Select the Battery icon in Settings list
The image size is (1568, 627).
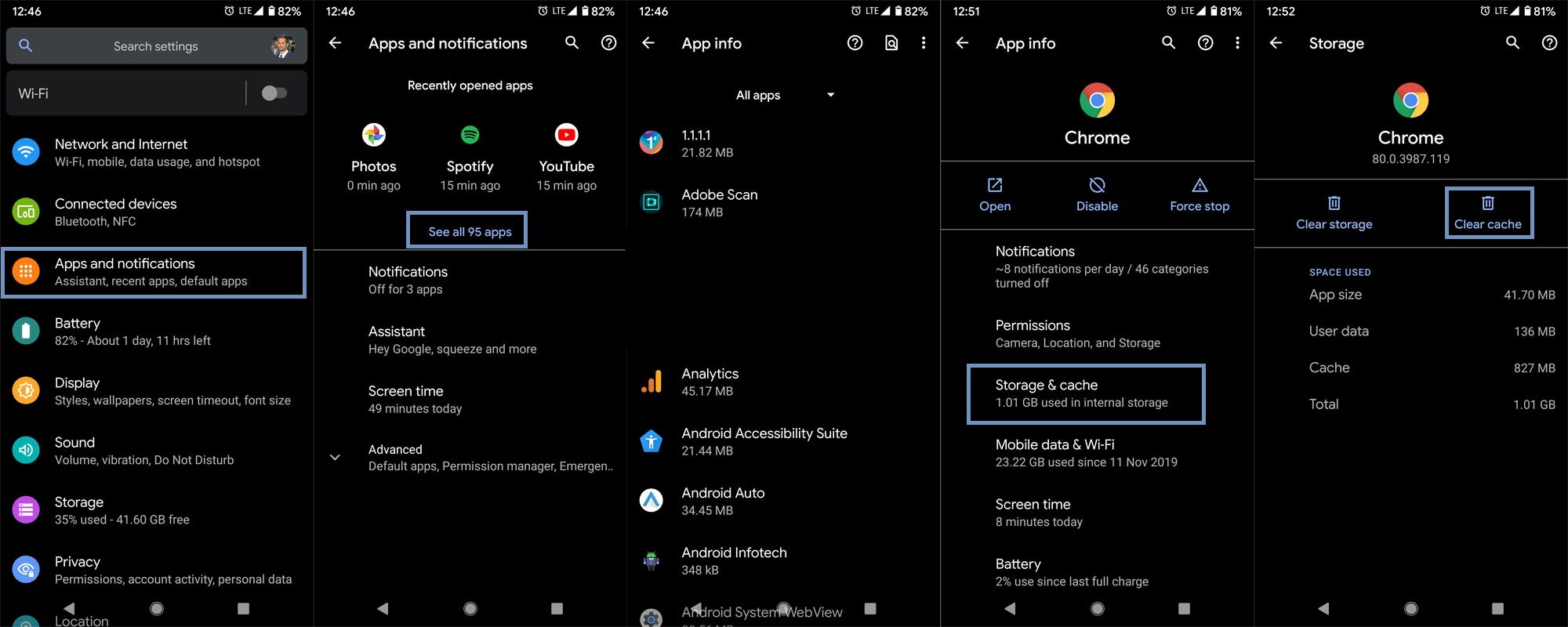(x=26, y=331)
